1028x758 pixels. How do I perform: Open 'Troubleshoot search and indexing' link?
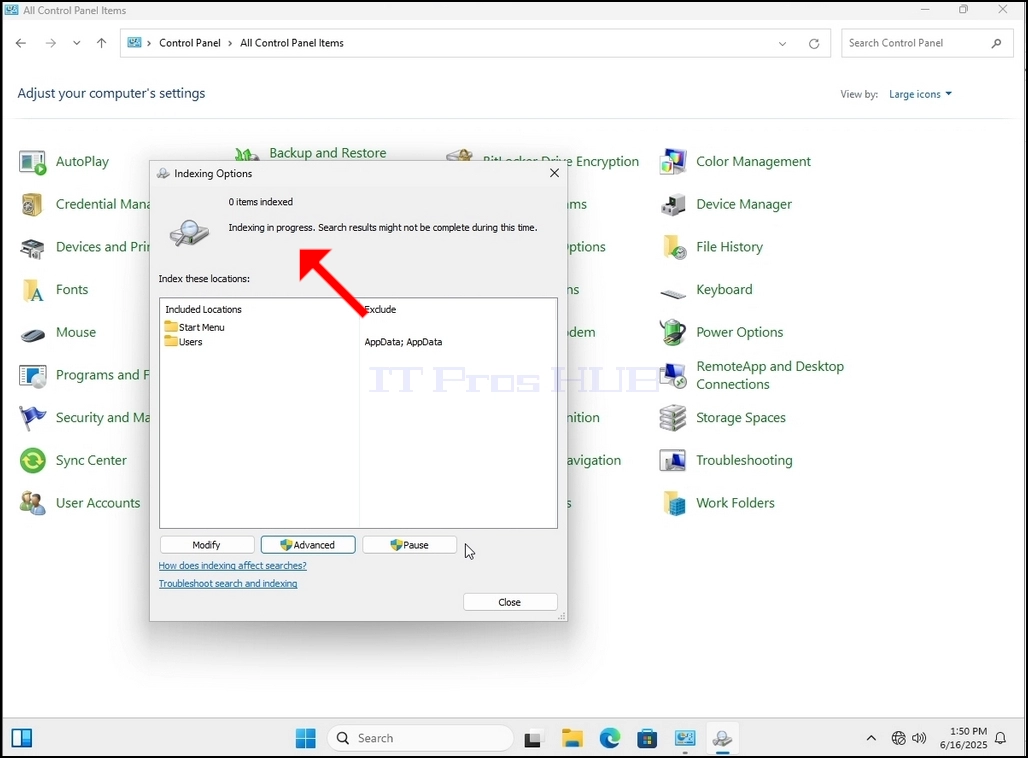click(227, 584)
